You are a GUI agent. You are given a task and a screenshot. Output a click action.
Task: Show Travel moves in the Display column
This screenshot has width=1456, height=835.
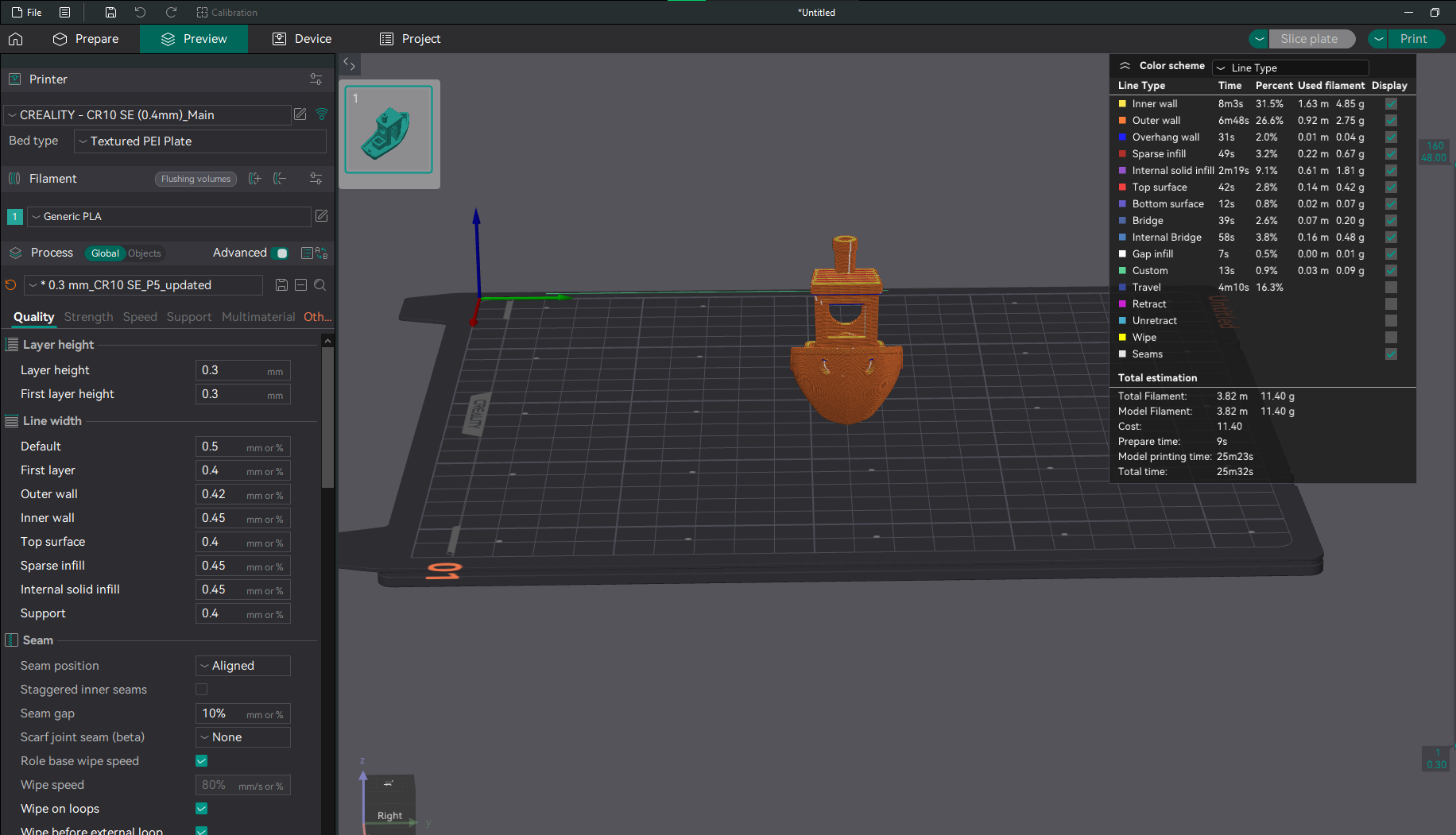1391,287
